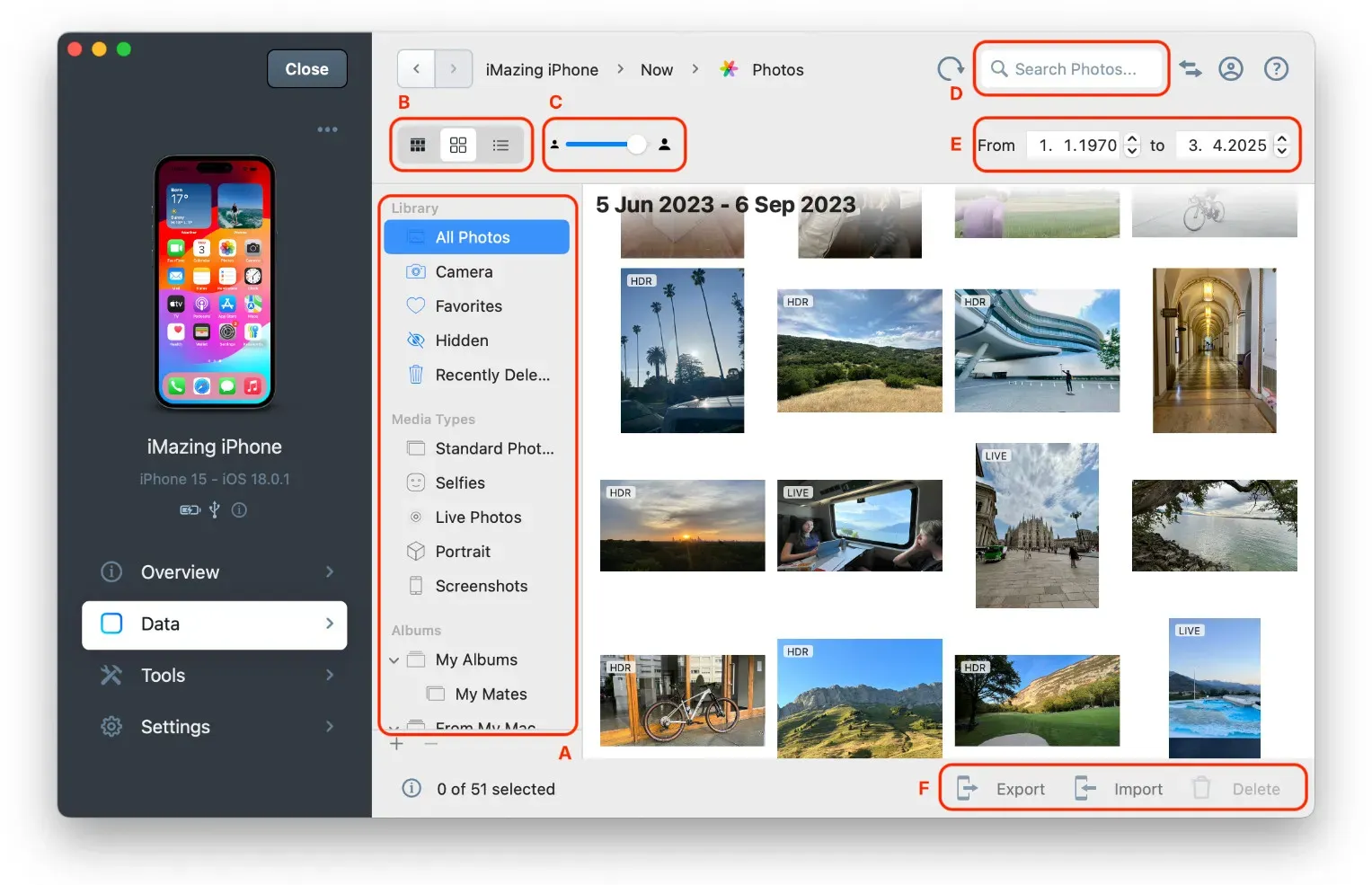Image resolution: width=1372 pixels, height=885 pixels.
Task: Click the Import button
Action: [x=1138, y=788]
